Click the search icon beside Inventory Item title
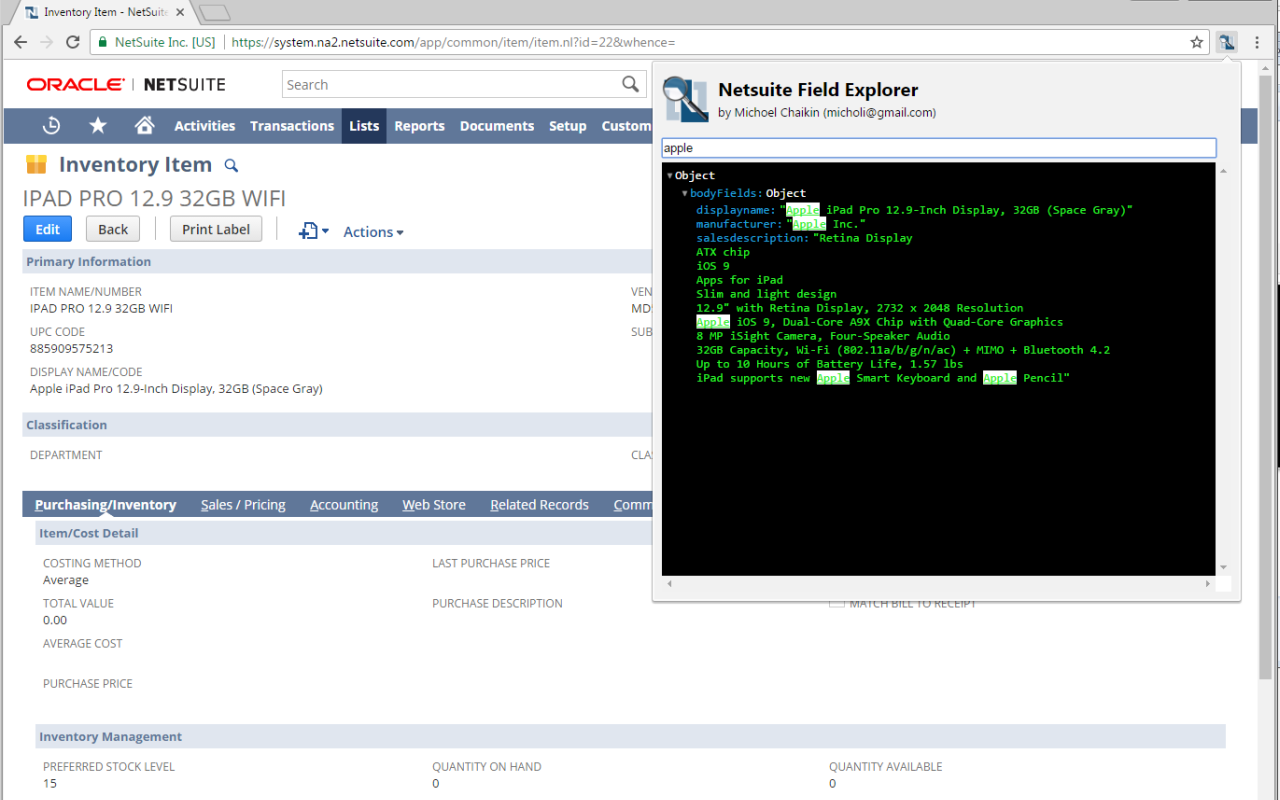This screenshot has width=1280, height=800. pos(231,164)
